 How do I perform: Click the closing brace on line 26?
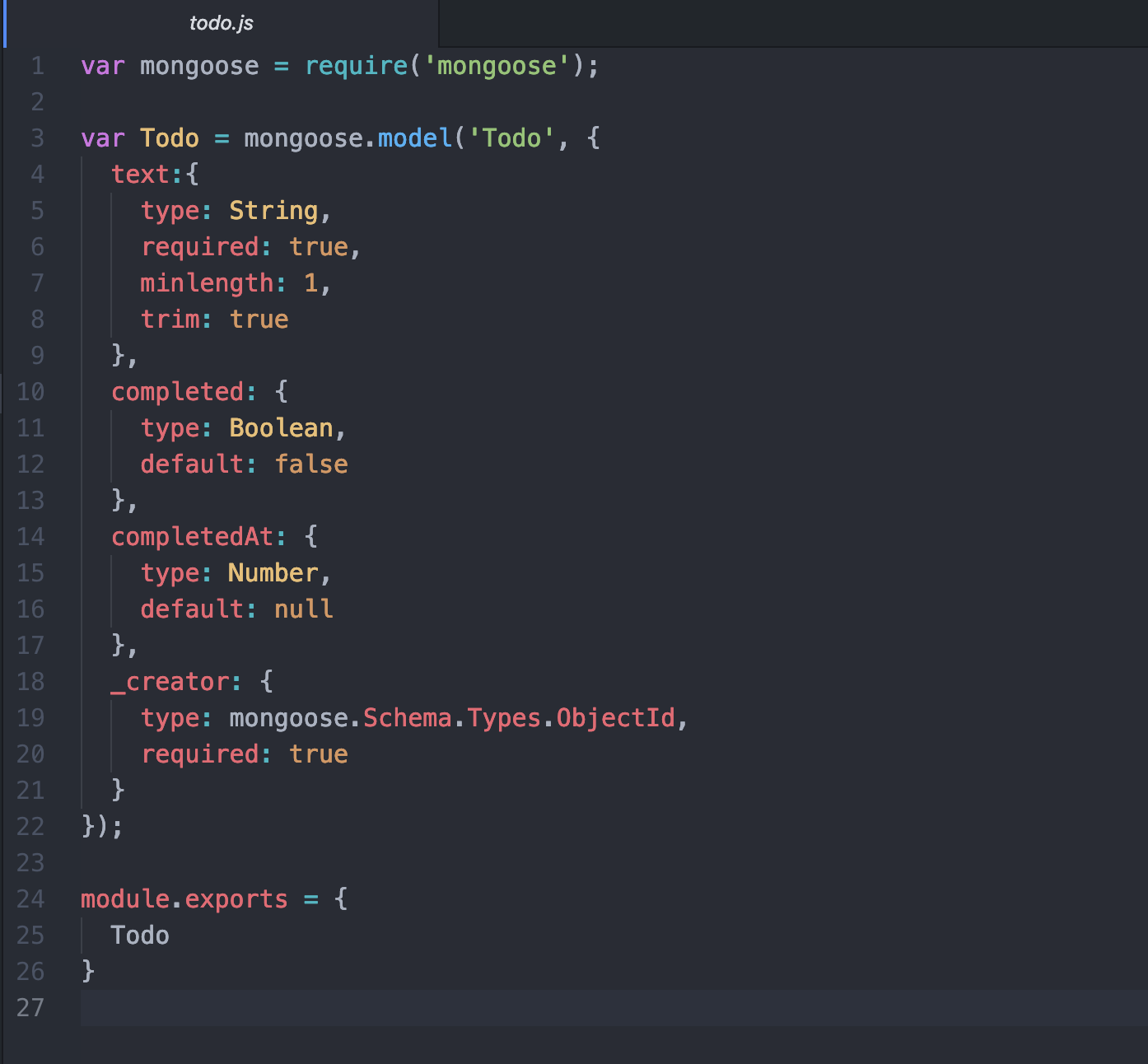tap(86, 971)
